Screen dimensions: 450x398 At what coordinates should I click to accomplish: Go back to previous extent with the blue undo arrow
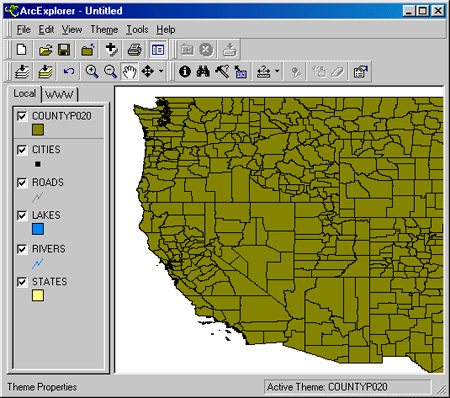click(69, 71)
